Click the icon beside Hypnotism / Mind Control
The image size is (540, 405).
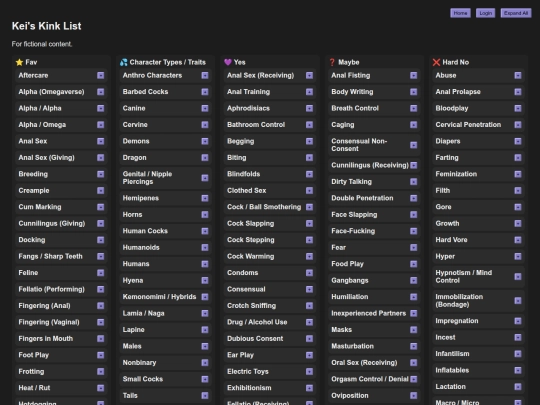point(518,277)
